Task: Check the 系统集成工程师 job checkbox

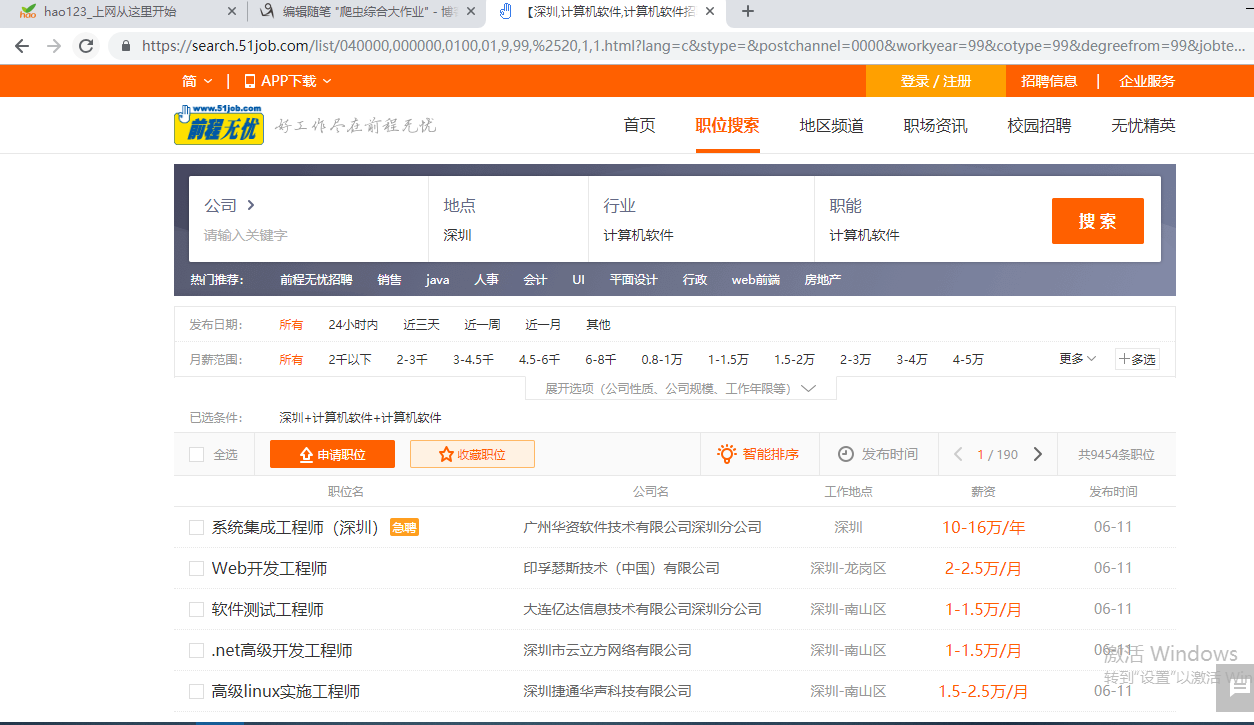Action: click(197, 527)
